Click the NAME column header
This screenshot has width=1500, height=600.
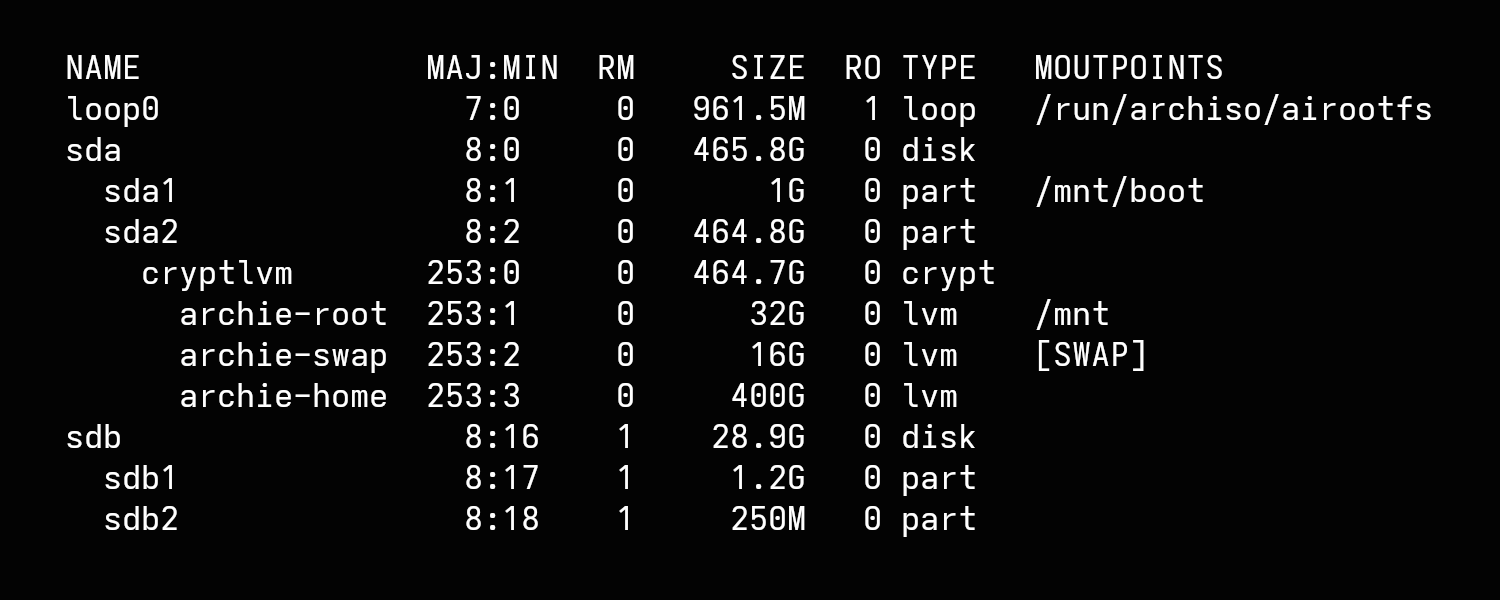[x=103, y=68]
